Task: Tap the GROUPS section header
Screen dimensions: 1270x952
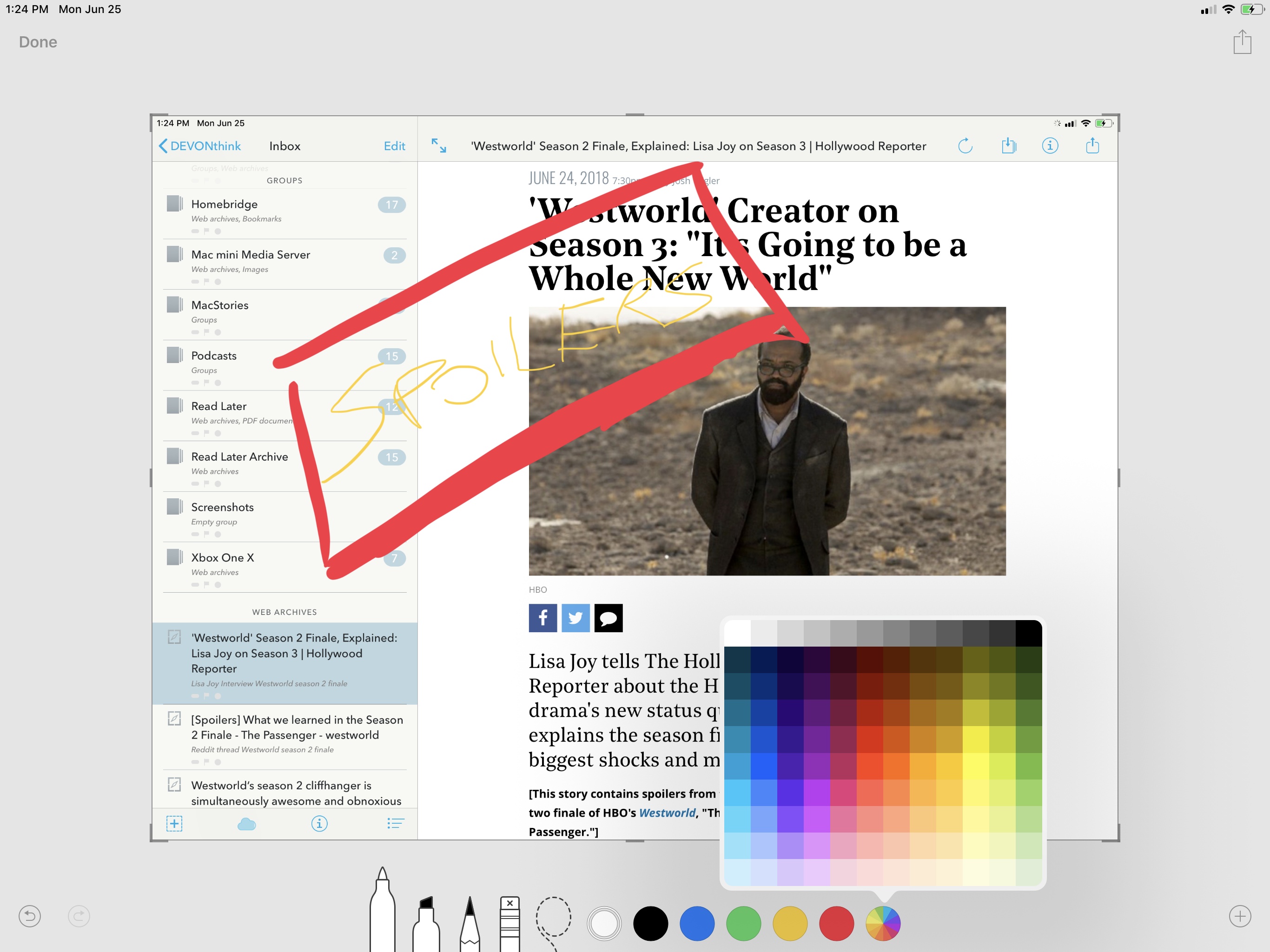Action: pyautogui.click(x=285, y=180)
